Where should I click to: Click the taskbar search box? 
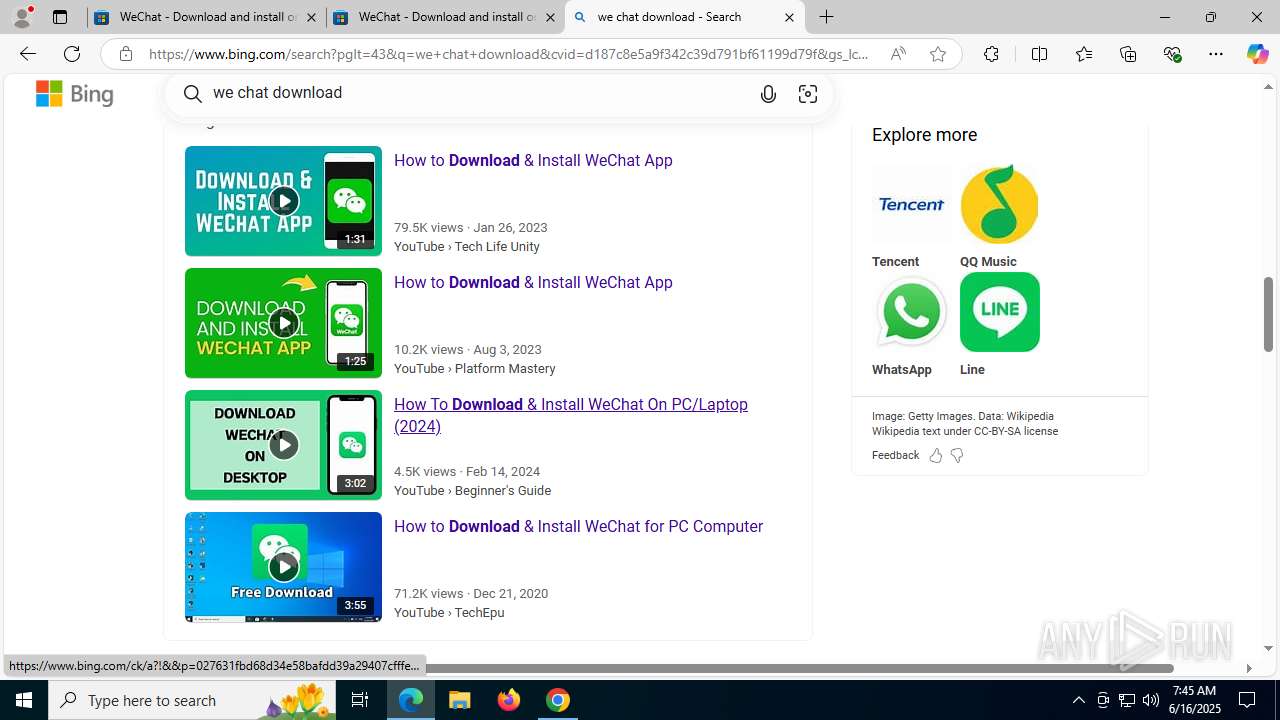coord(192,700)
